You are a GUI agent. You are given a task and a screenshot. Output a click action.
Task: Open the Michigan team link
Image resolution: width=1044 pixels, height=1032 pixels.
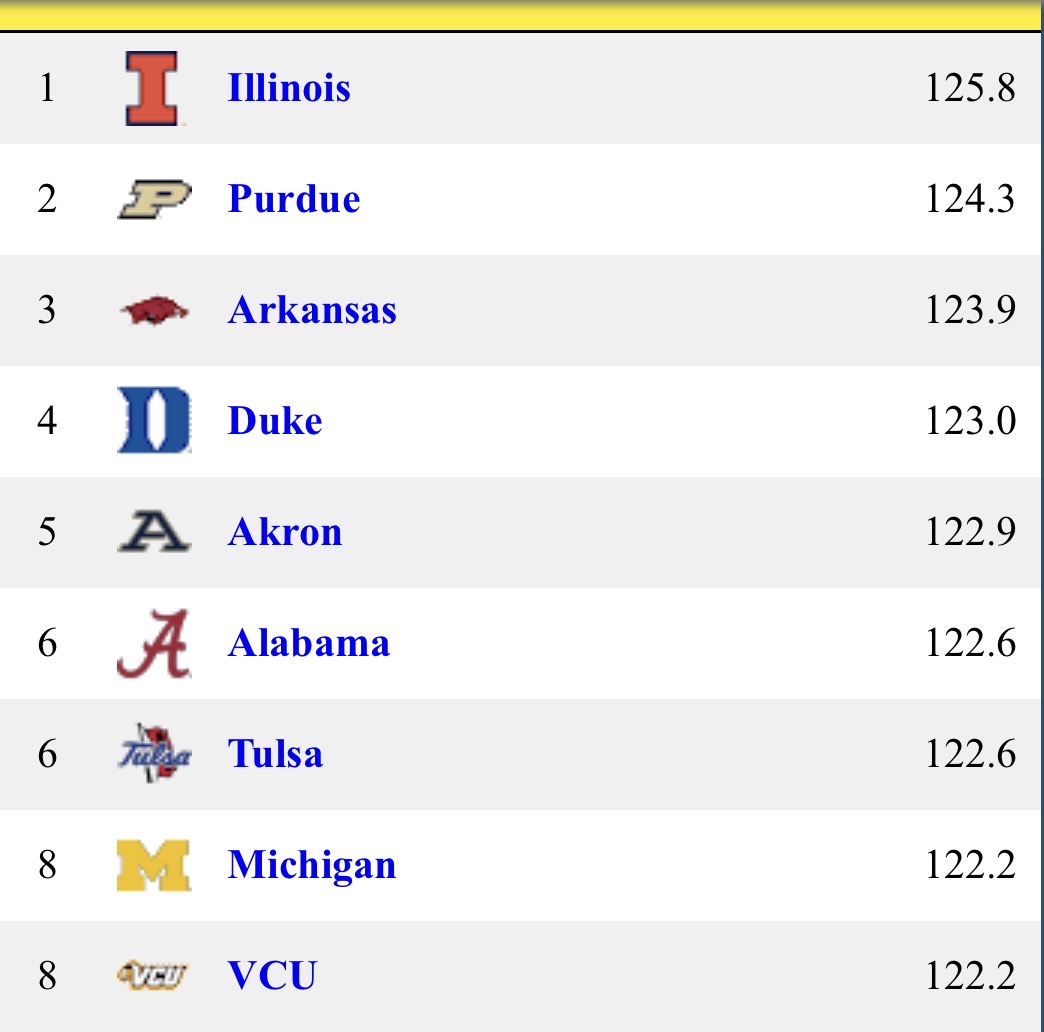pos(312,865)
